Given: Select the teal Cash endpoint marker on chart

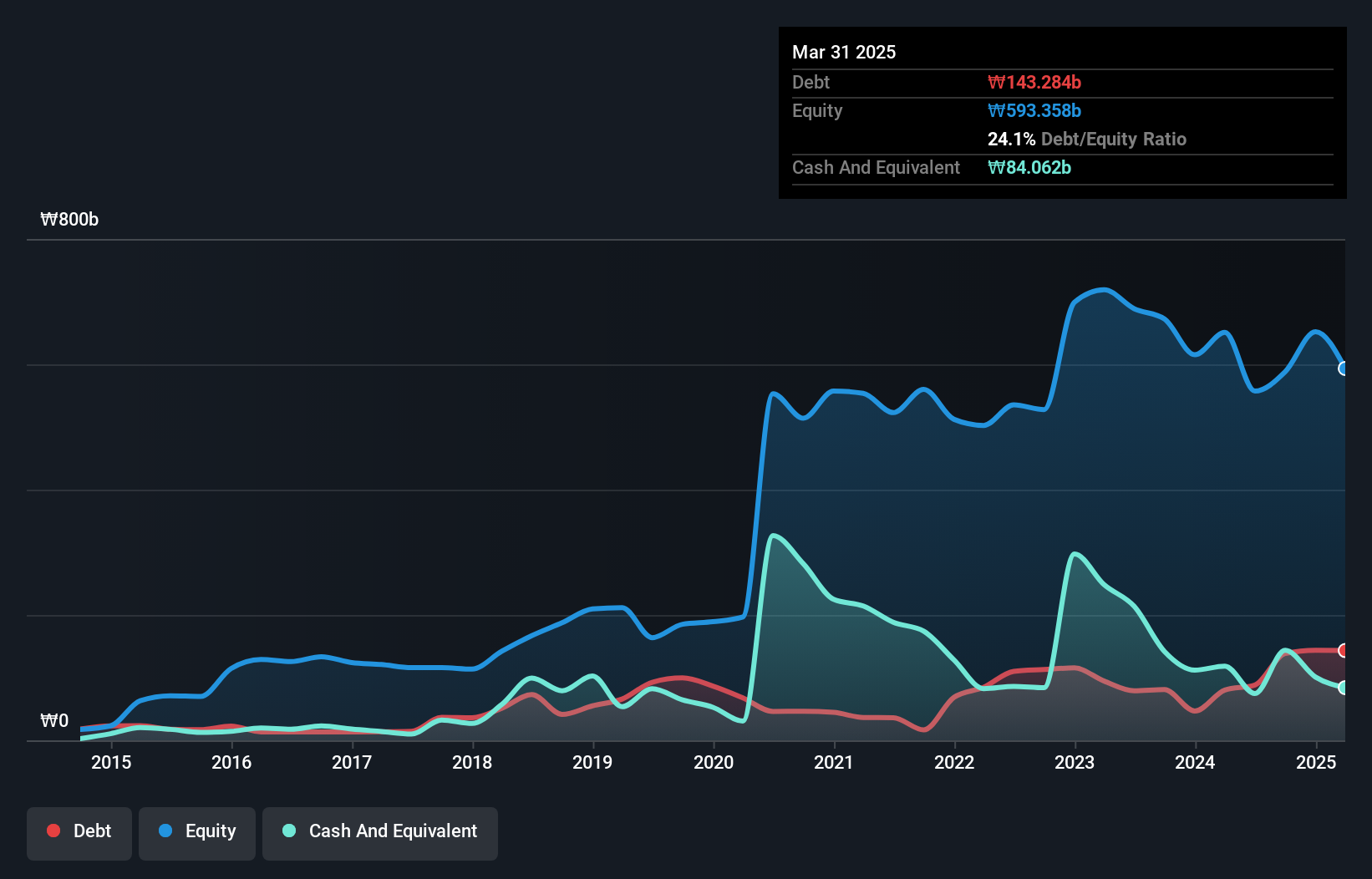Looking at the screenshot, I should pos(1344,688).
